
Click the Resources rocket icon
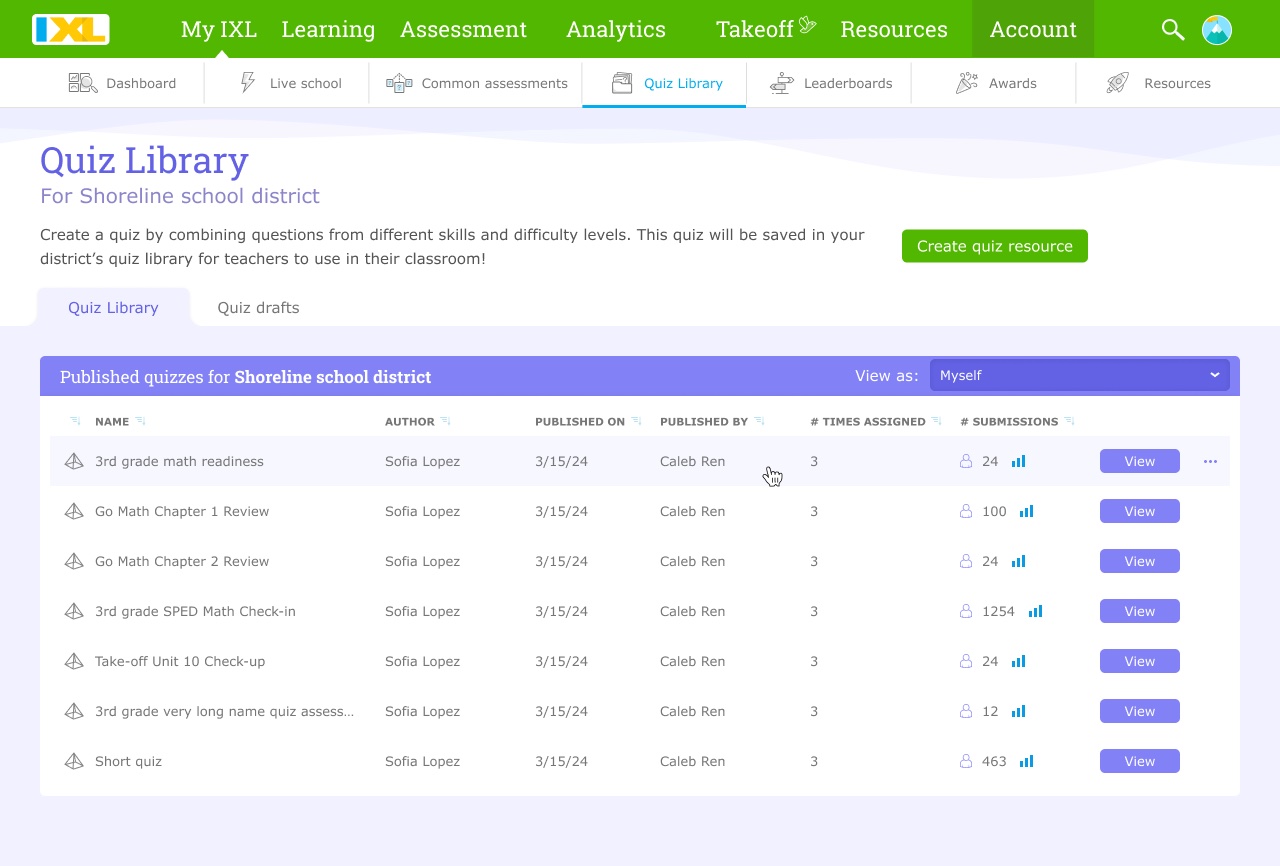1118,83
